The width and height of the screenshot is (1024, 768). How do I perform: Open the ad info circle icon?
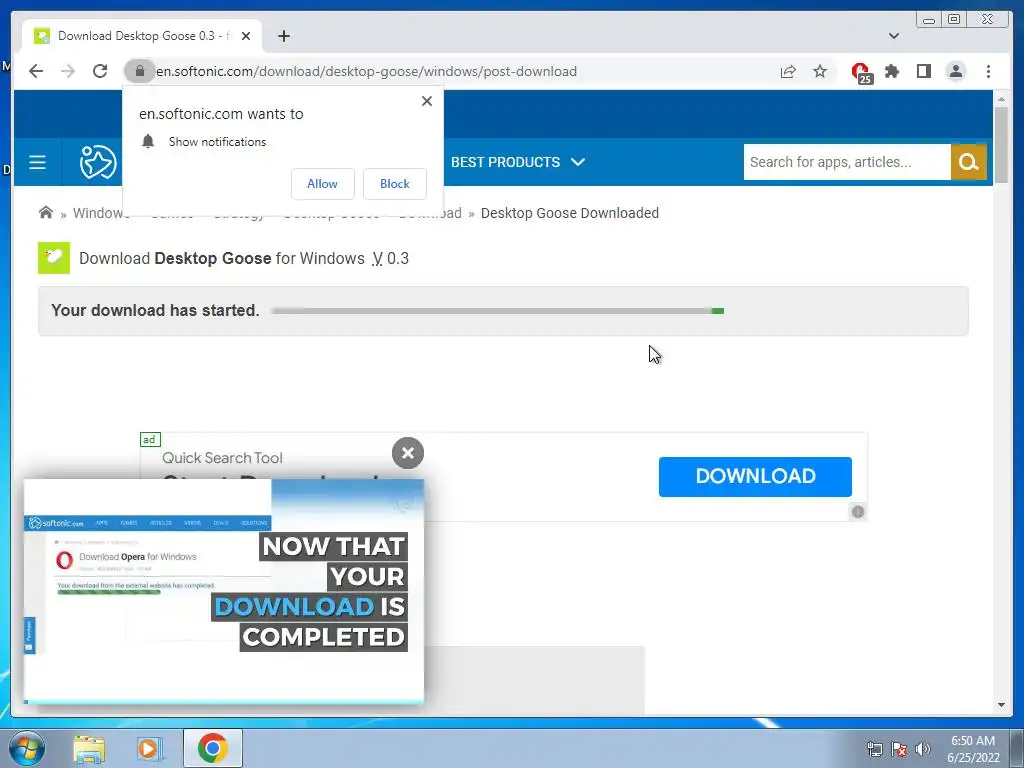[x=858, y=512]
